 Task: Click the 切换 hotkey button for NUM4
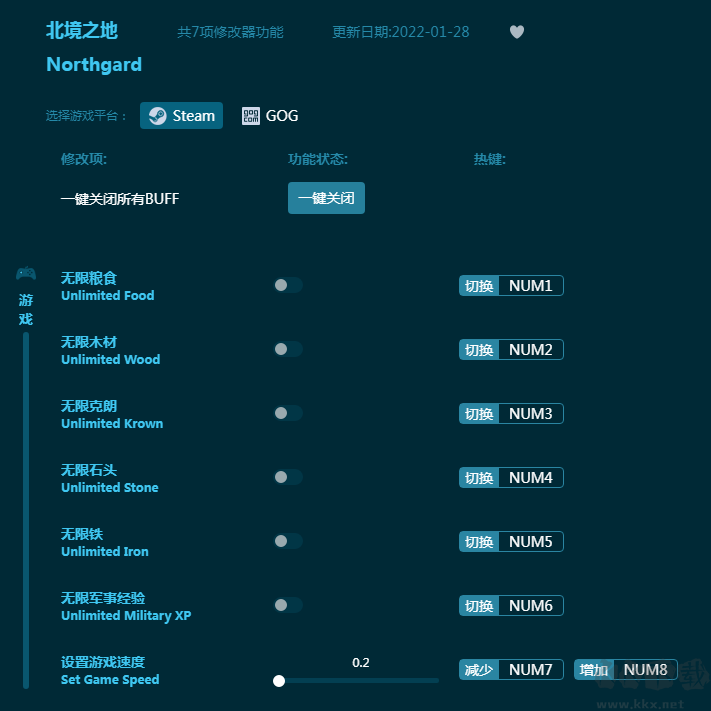click(479, 477)
